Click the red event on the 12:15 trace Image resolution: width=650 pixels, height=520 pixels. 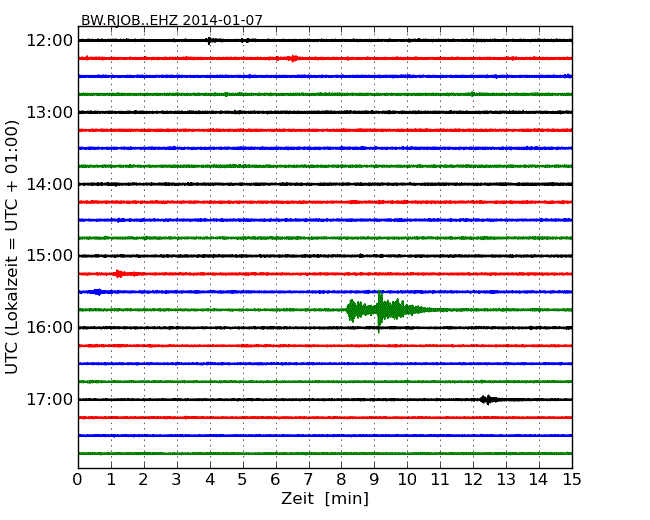point(293,58)
